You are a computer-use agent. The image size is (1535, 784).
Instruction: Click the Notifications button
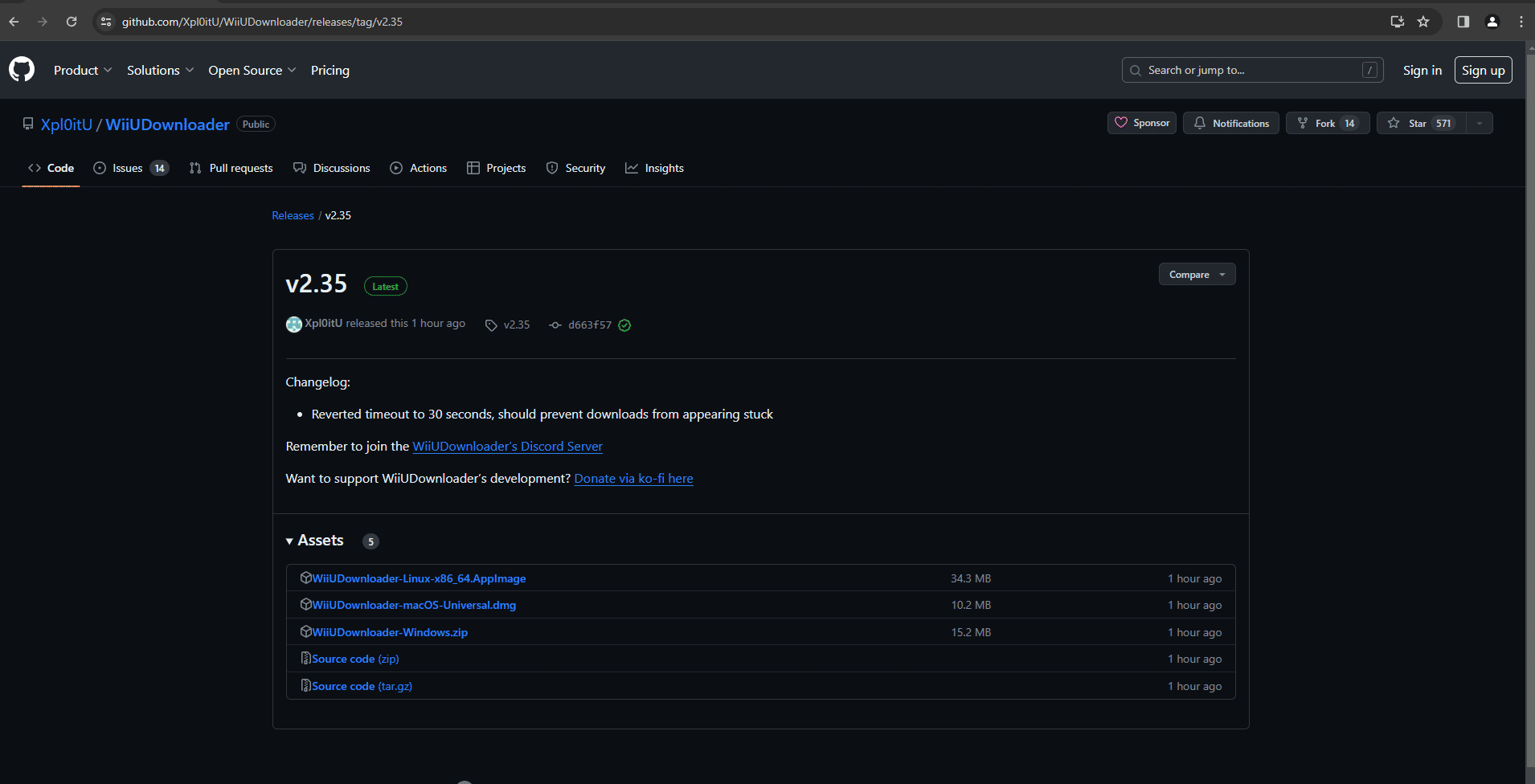click(1231, 123)
